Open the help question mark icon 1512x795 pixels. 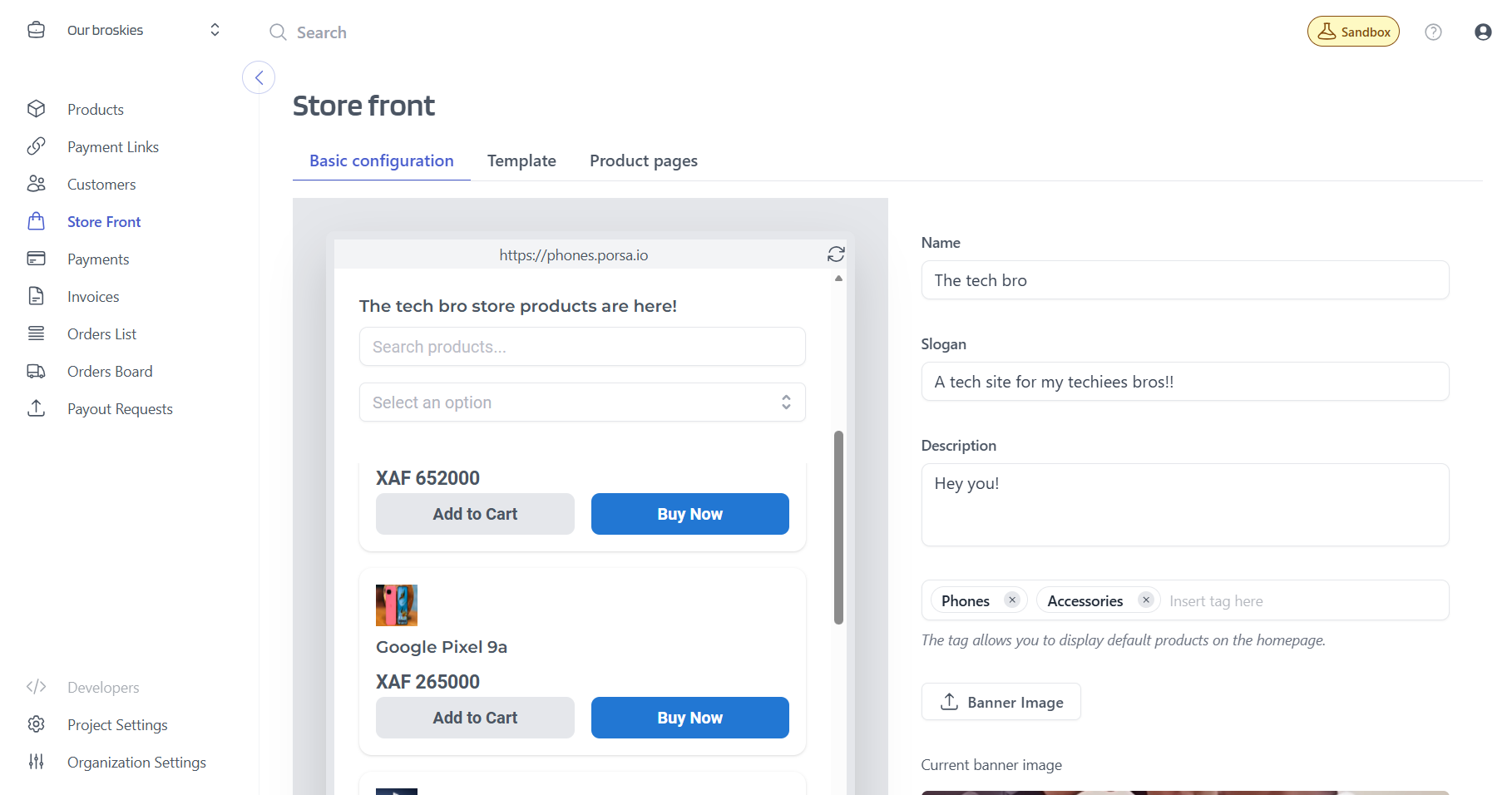pyautogui.click(x=1433, y=32)
